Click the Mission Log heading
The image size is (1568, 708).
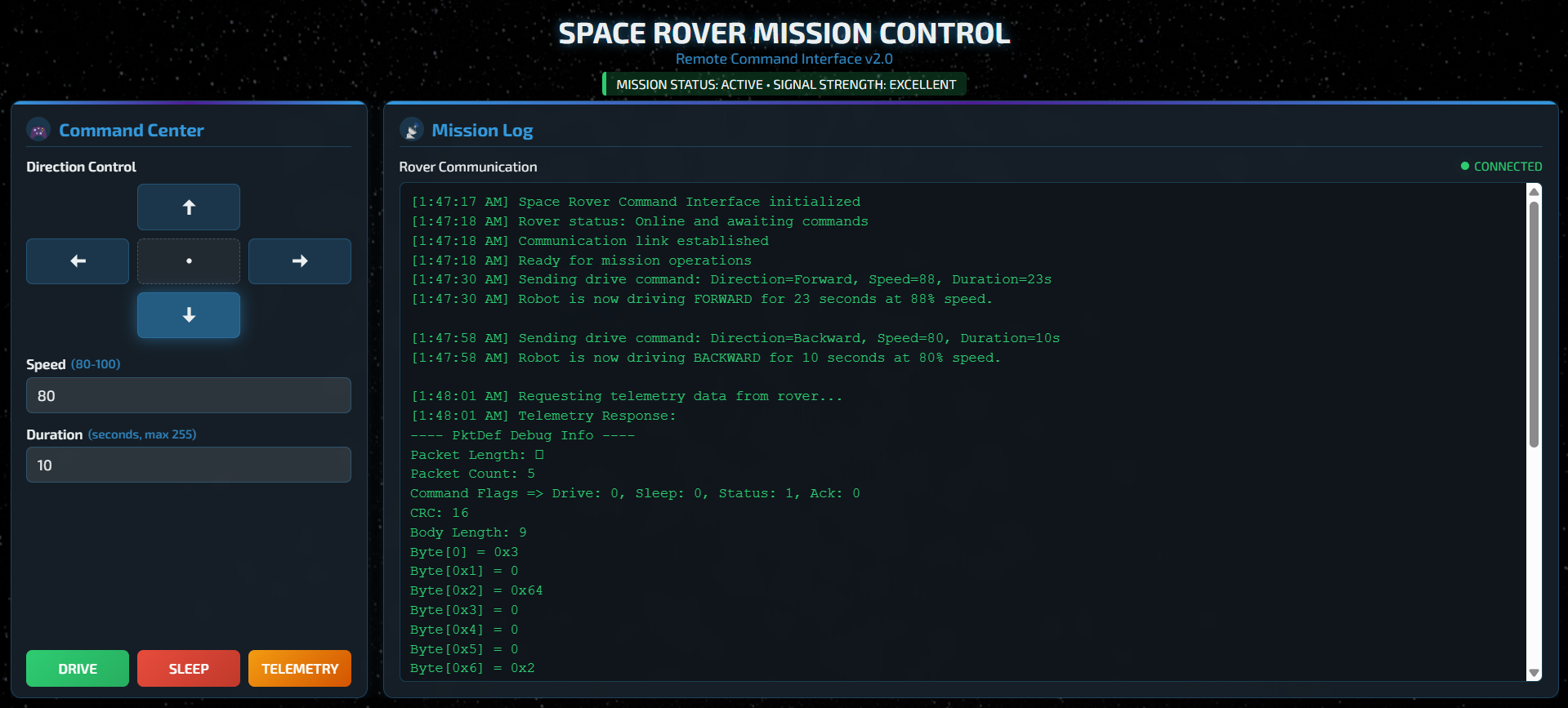click(x=482, y=131)
